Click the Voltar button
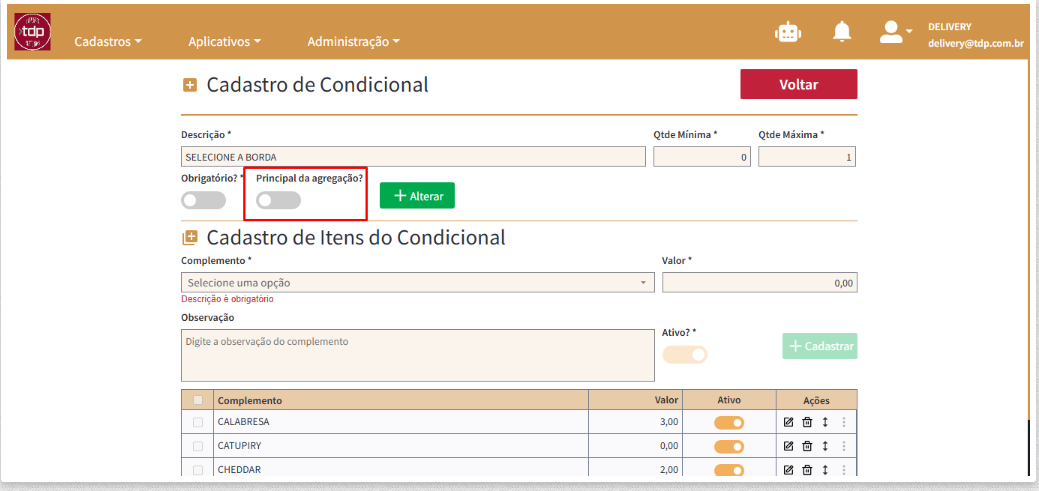 [x=798, y=84]
